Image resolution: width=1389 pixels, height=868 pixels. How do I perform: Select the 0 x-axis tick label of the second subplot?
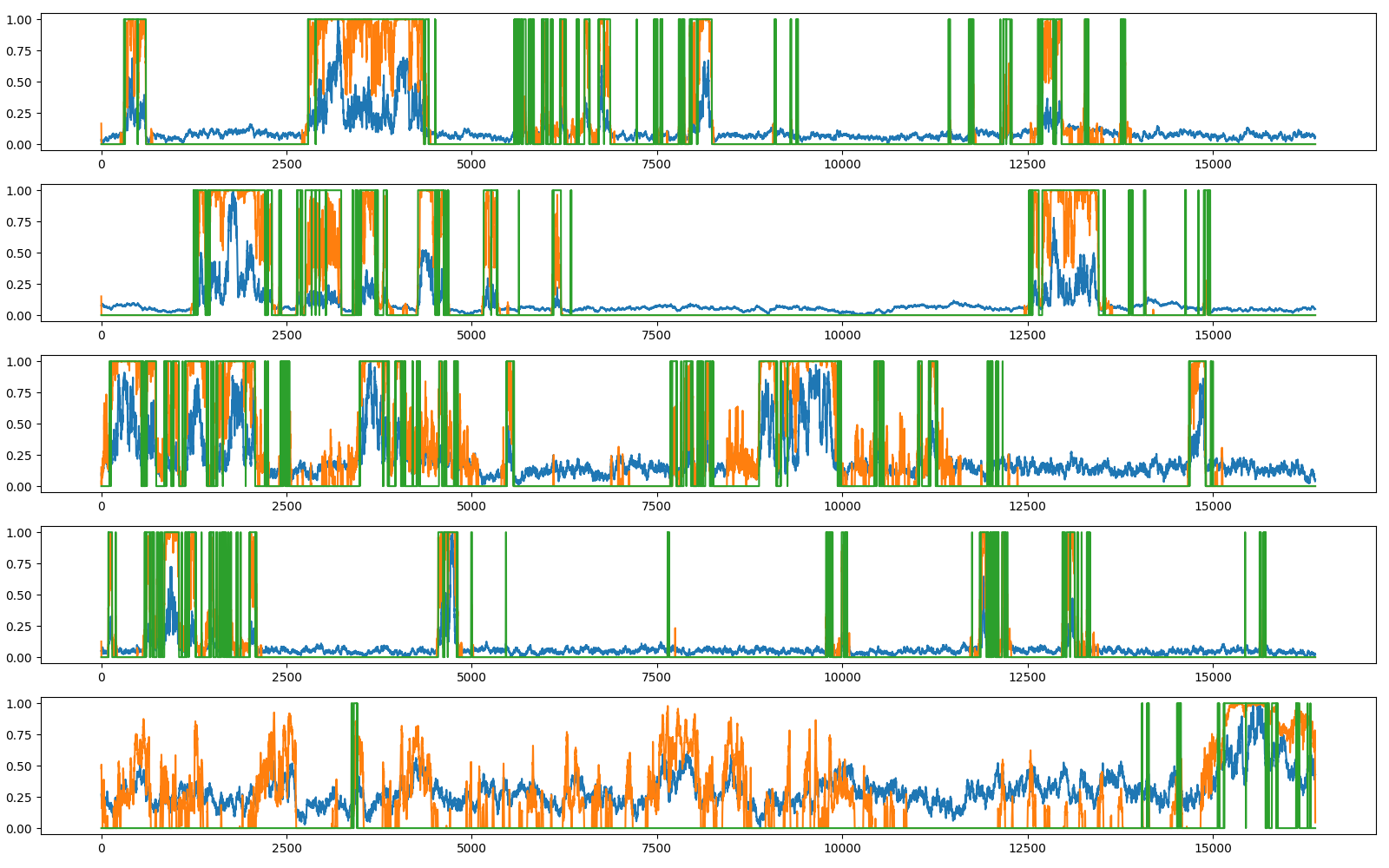coord(102,335)
